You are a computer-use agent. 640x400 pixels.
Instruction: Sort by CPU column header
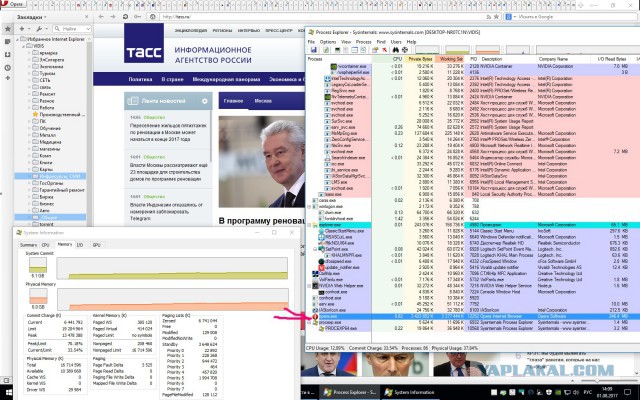point(388,59)
